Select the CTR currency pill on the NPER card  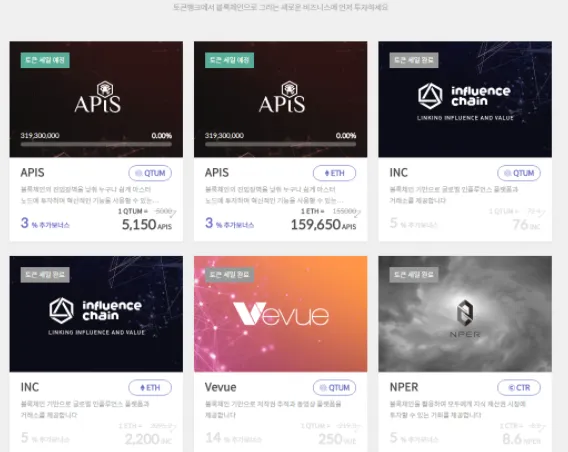[519, 388]
